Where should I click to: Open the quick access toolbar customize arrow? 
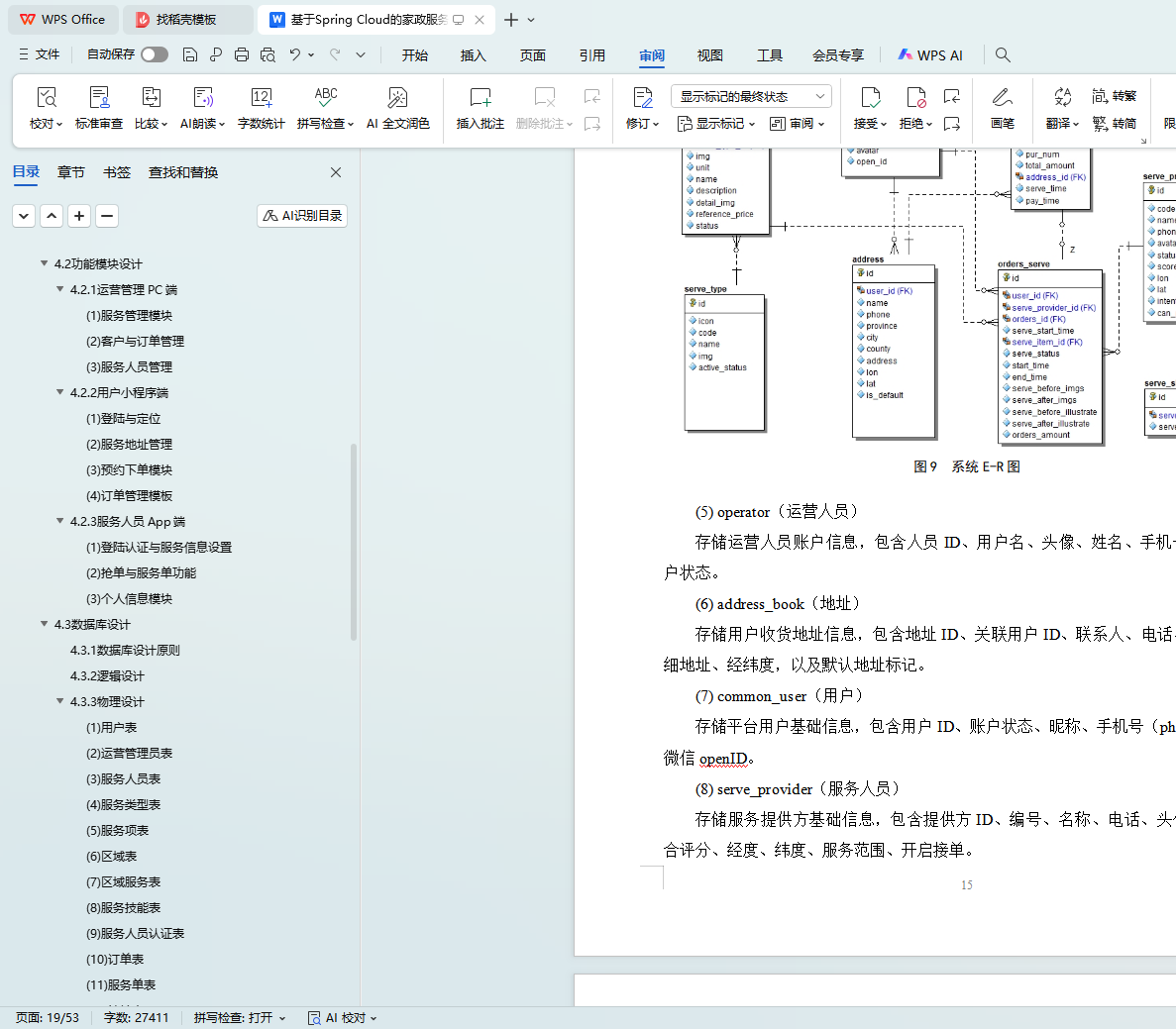point(361,54)
